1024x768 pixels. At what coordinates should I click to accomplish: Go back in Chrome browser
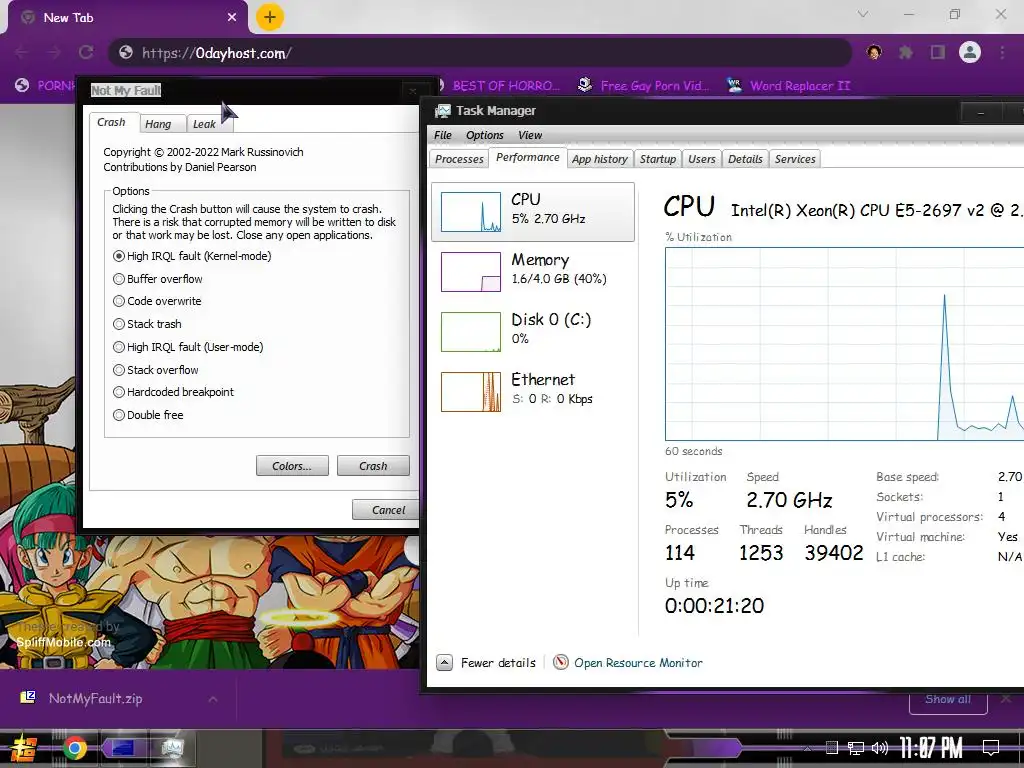[x=22, y=52]
